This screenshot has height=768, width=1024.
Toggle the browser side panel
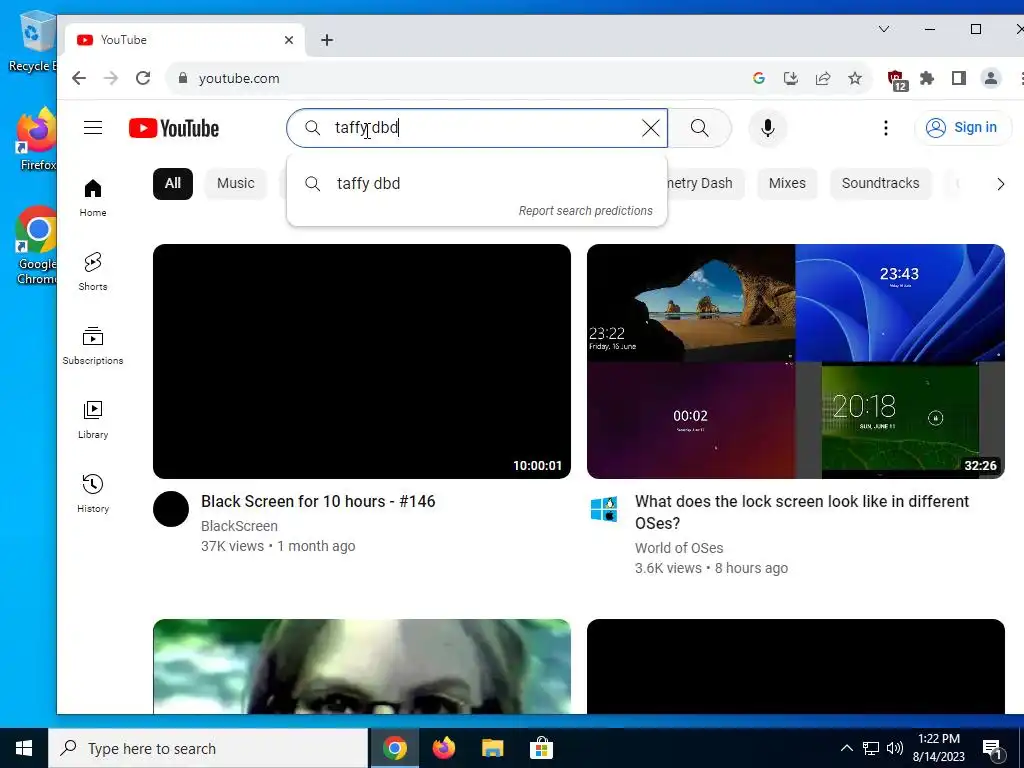pos(959,78)
